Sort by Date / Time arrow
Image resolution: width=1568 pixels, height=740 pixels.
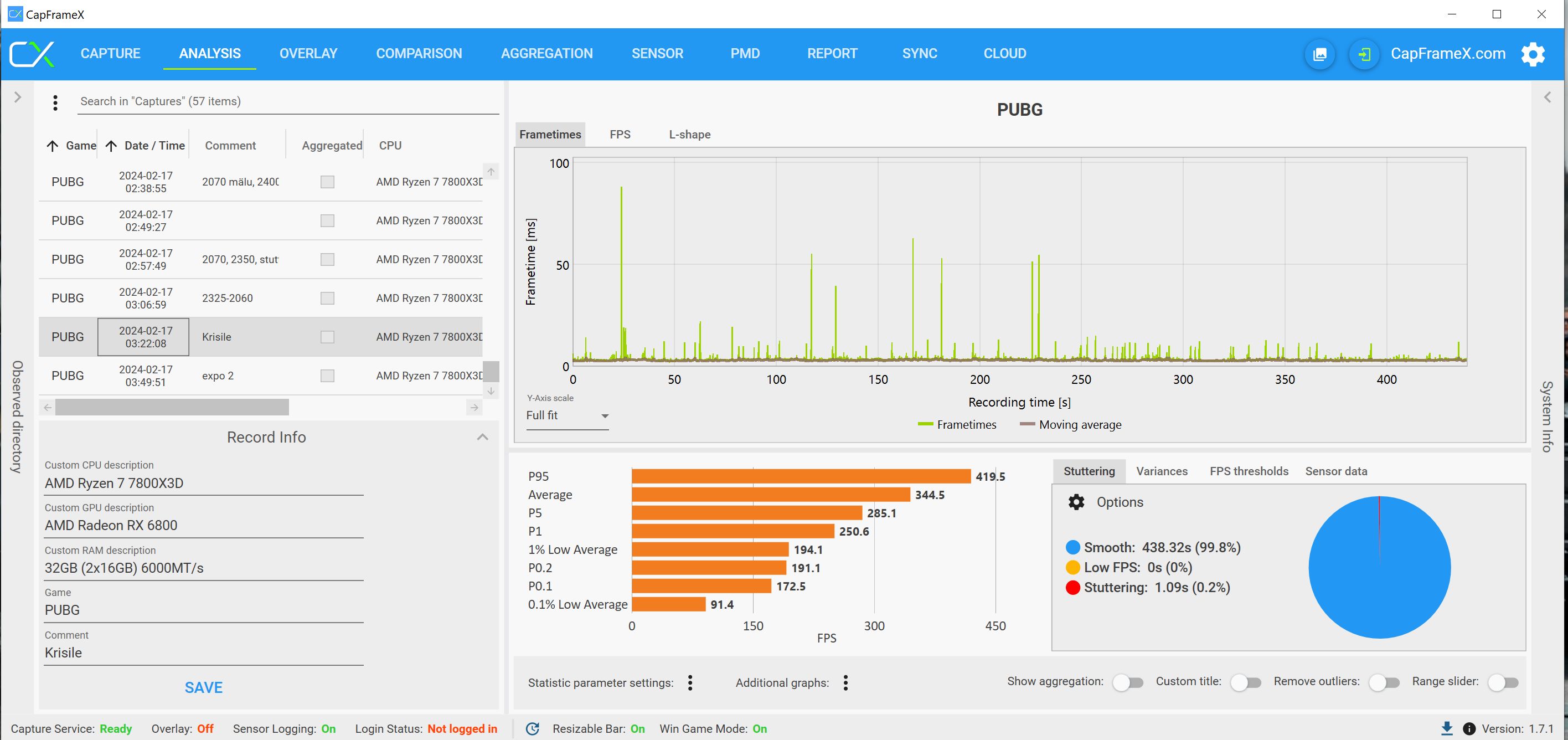point(111,146)
